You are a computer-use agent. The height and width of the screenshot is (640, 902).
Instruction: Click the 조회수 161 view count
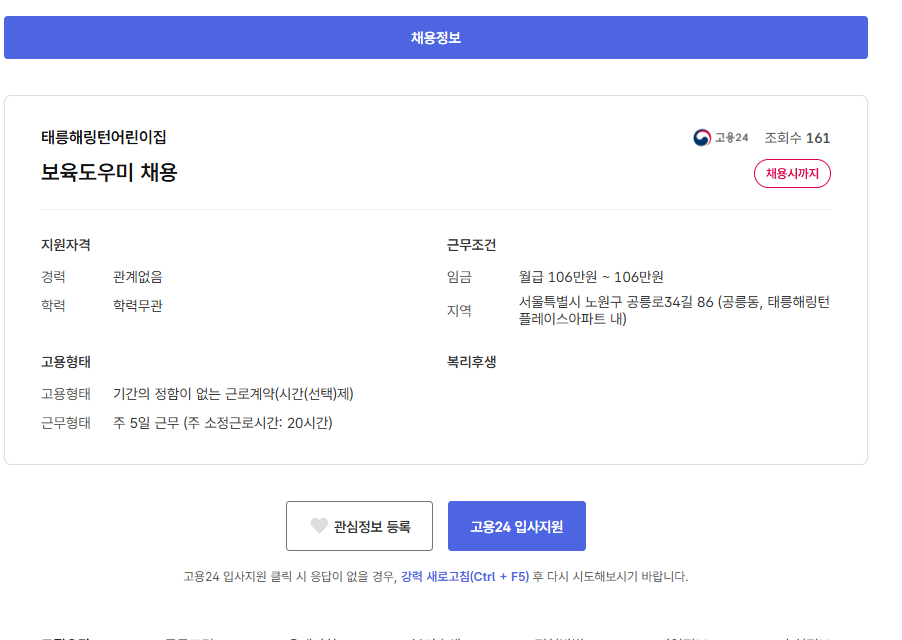(797, 138)
